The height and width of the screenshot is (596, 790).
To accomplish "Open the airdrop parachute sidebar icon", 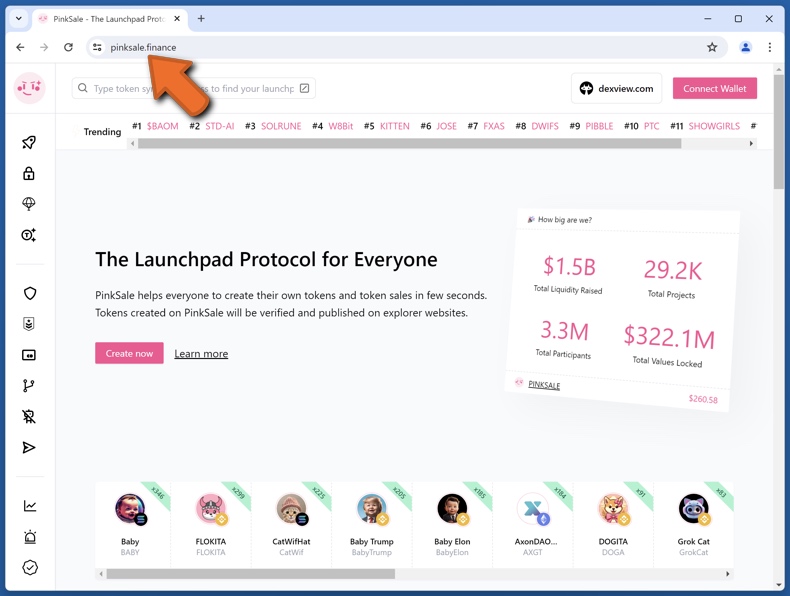I will click(29, 204).
